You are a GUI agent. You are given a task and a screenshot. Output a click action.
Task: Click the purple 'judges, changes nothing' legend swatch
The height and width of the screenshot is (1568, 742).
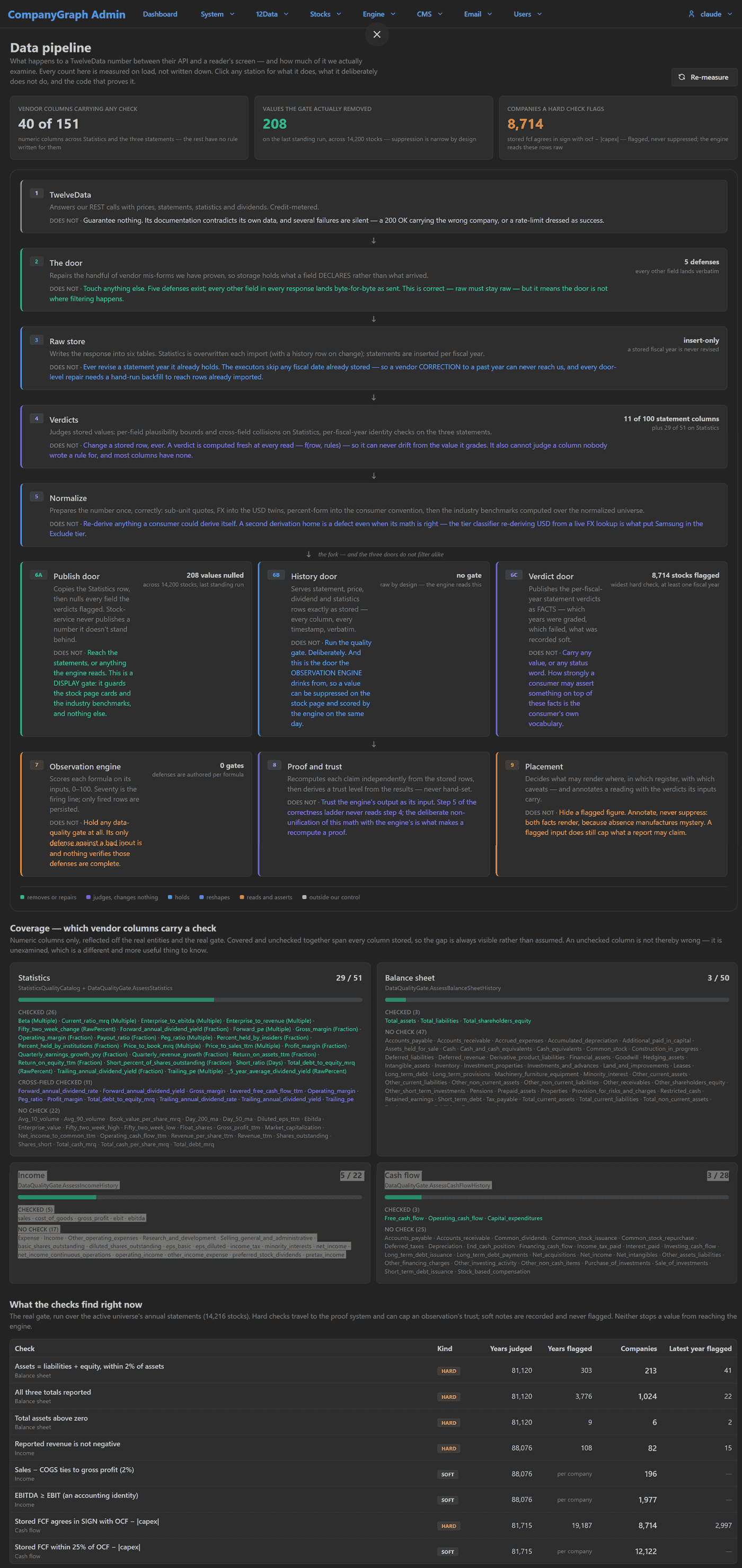(88, 897)
